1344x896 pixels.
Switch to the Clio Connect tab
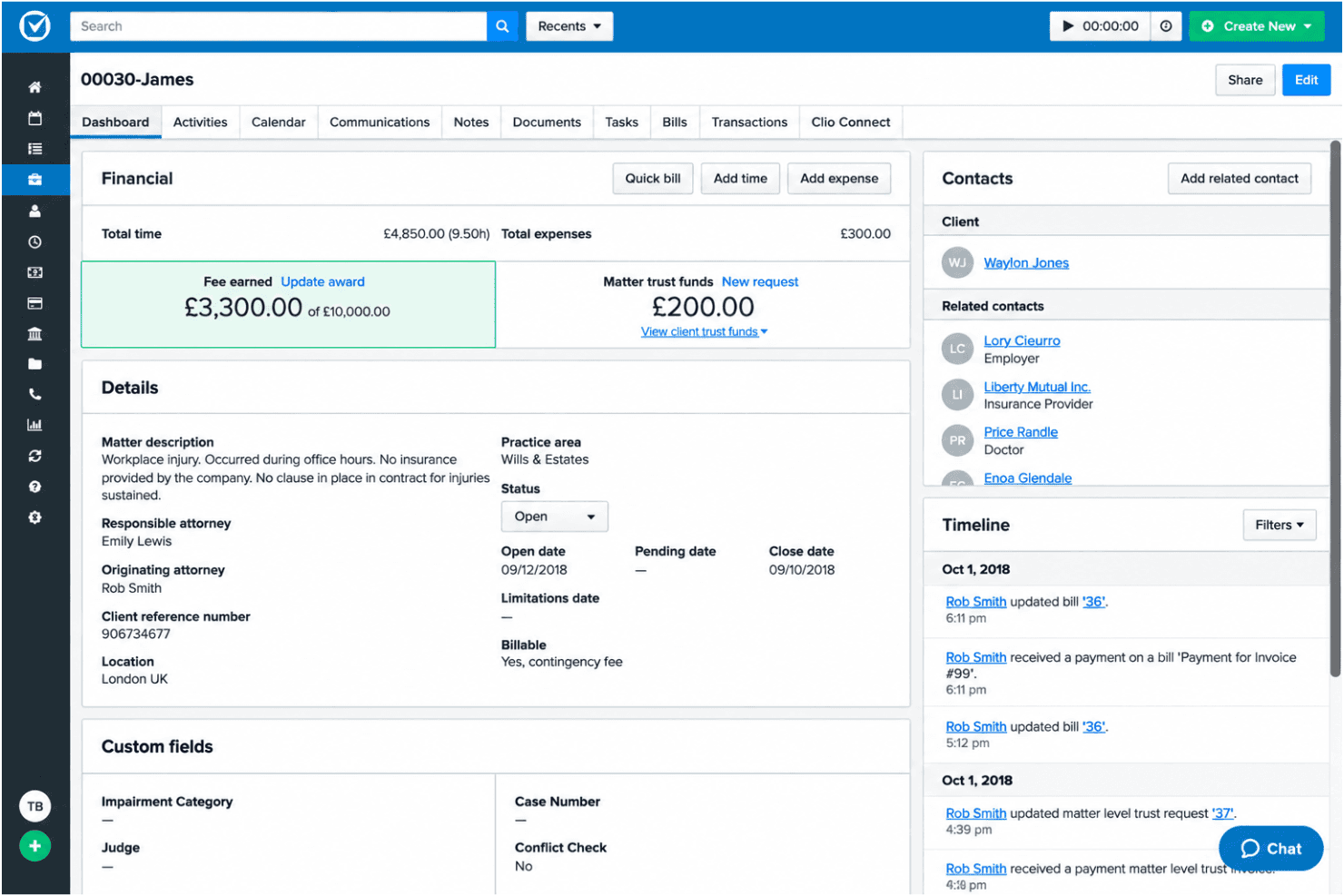(851, 123)
